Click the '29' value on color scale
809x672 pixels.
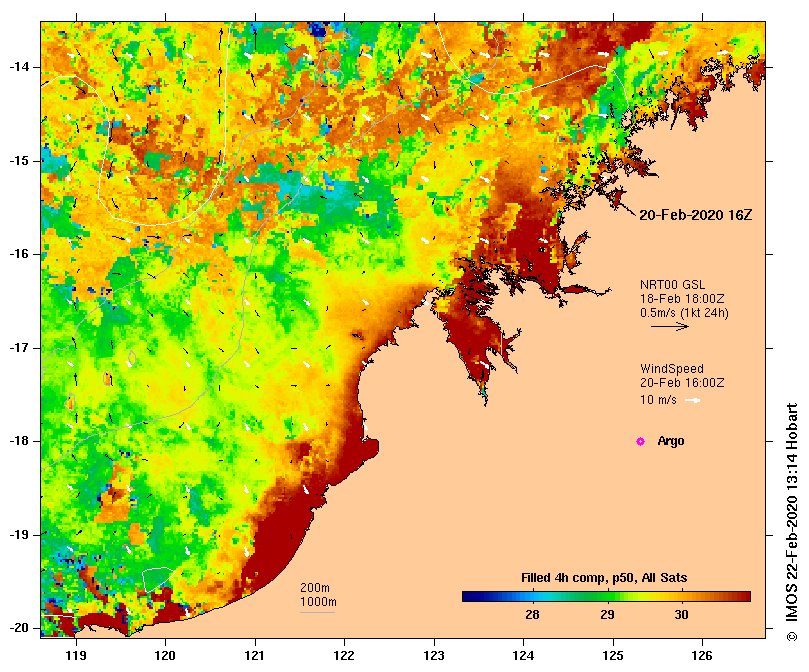tap(607, 615)
